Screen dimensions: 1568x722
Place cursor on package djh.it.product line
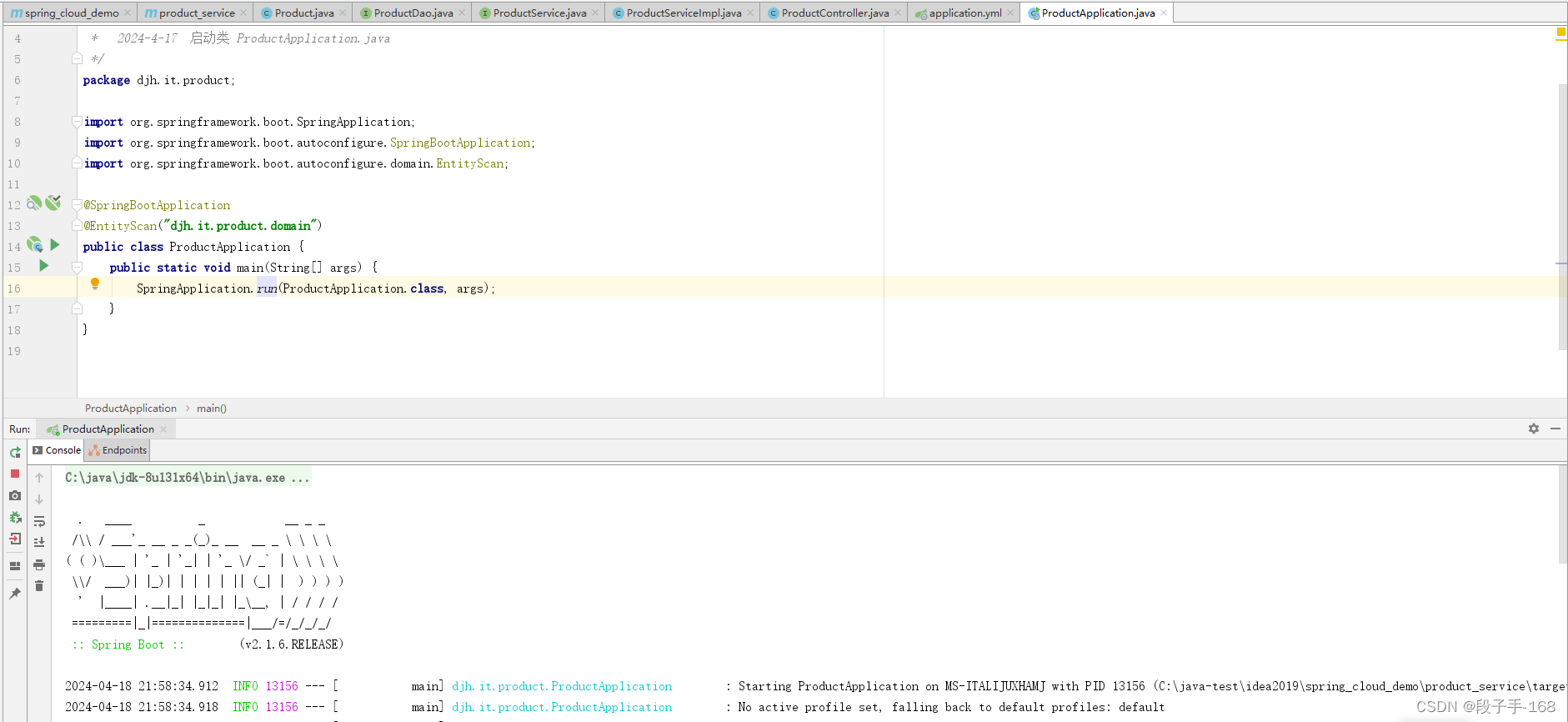[158, 80]
